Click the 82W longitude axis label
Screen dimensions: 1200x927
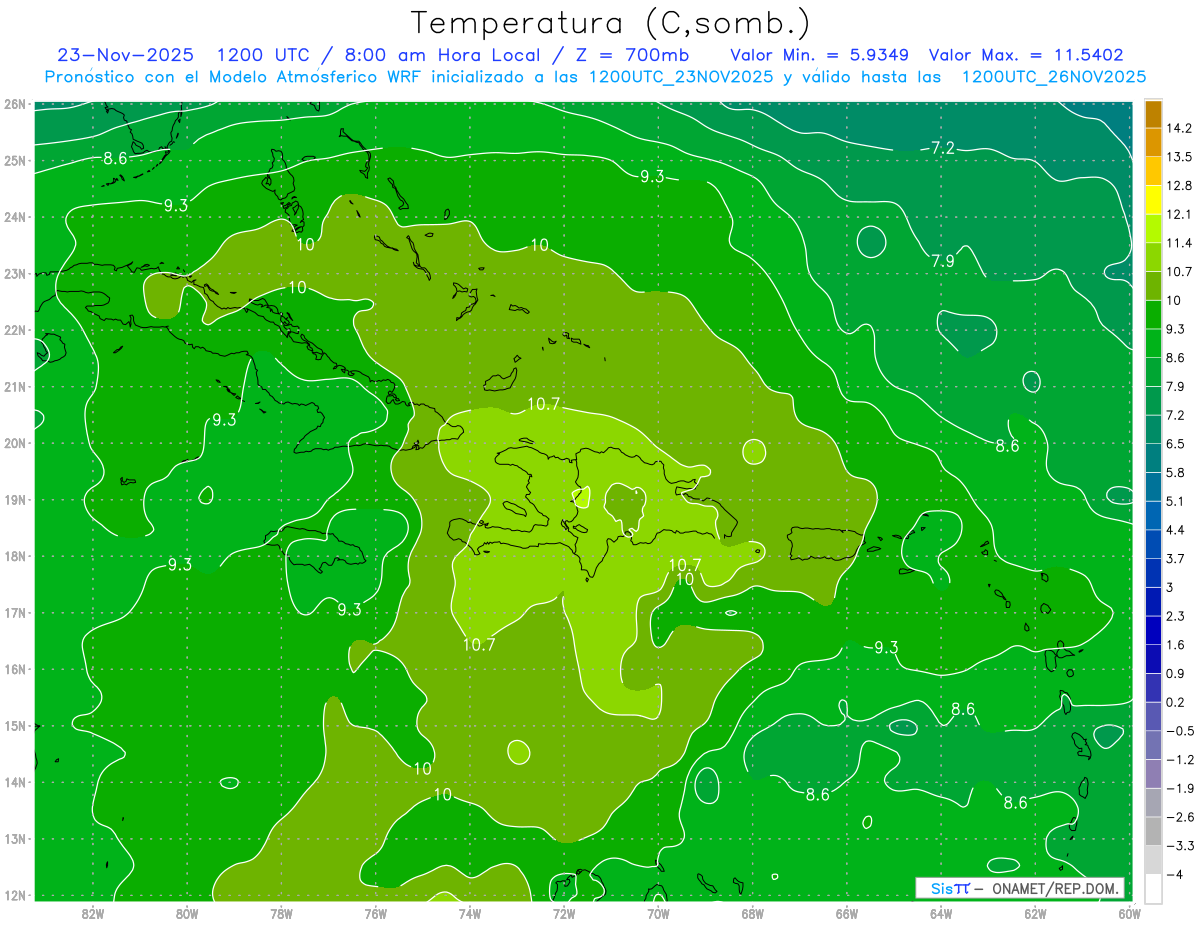tap(93, 913)
